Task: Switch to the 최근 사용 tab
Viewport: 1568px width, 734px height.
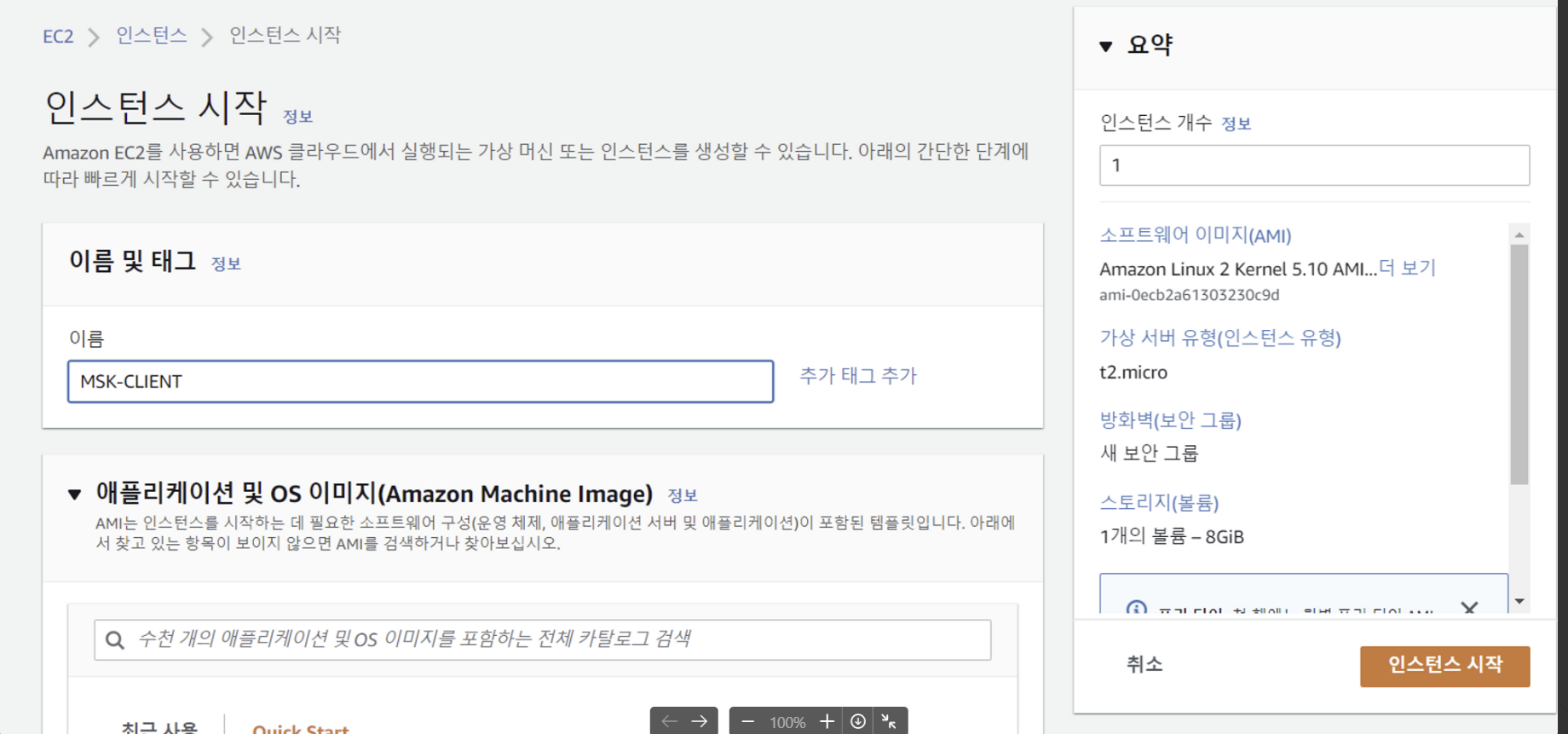Action: 159,727
